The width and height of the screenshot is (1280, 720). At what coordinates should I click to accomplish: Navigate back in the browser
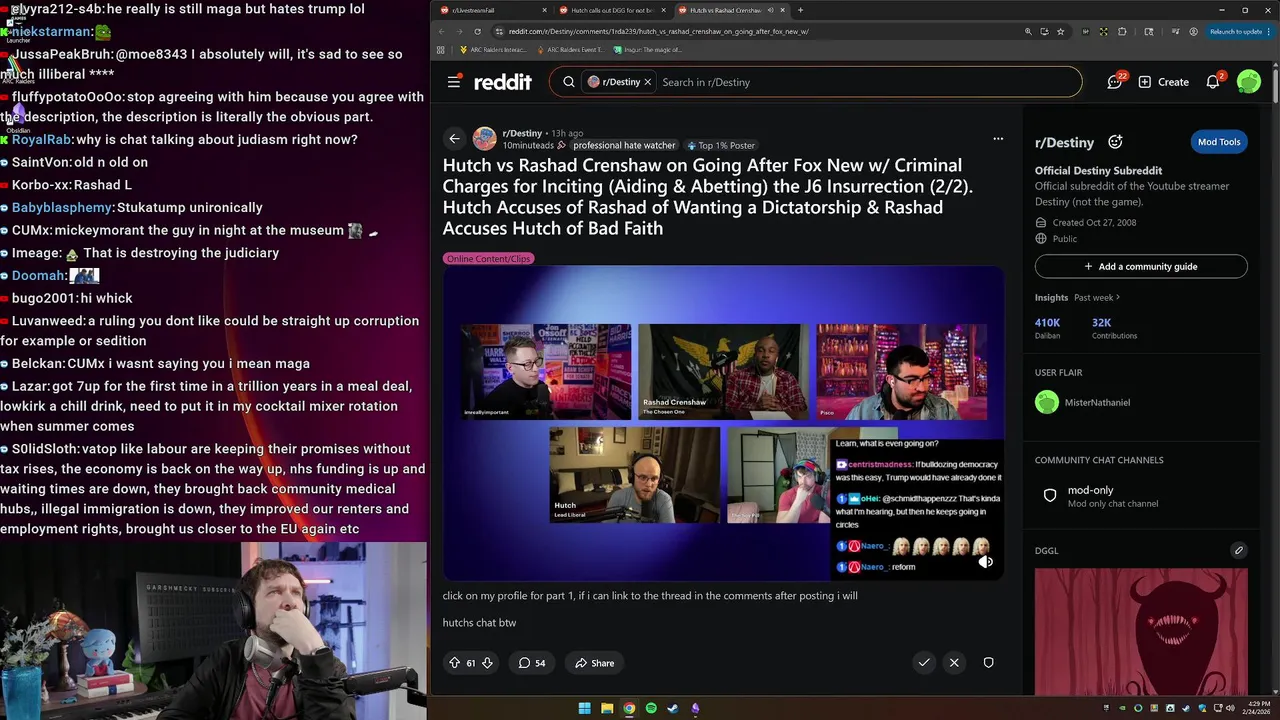[x=442, y=31]
